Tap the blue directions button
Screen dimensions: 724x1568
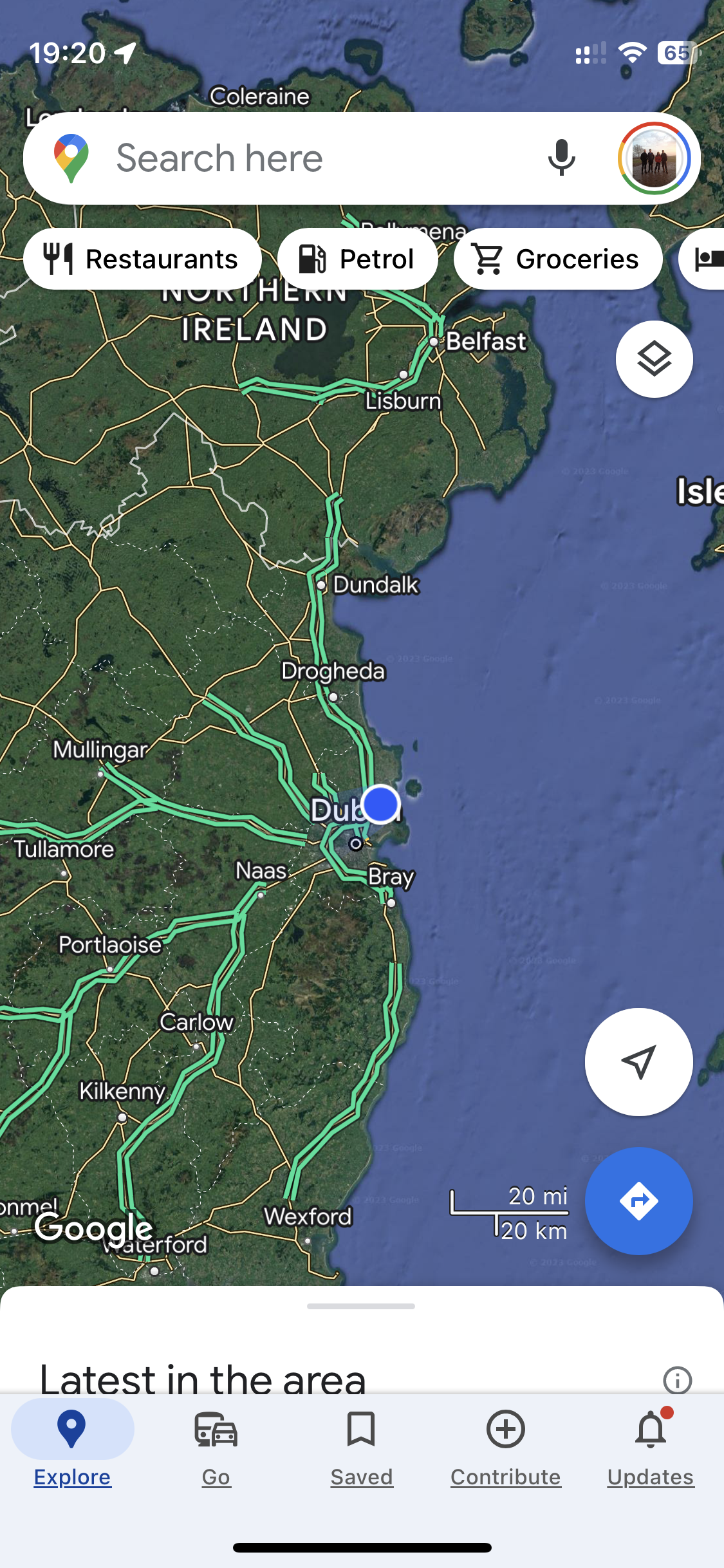[x=638, y=1201]
